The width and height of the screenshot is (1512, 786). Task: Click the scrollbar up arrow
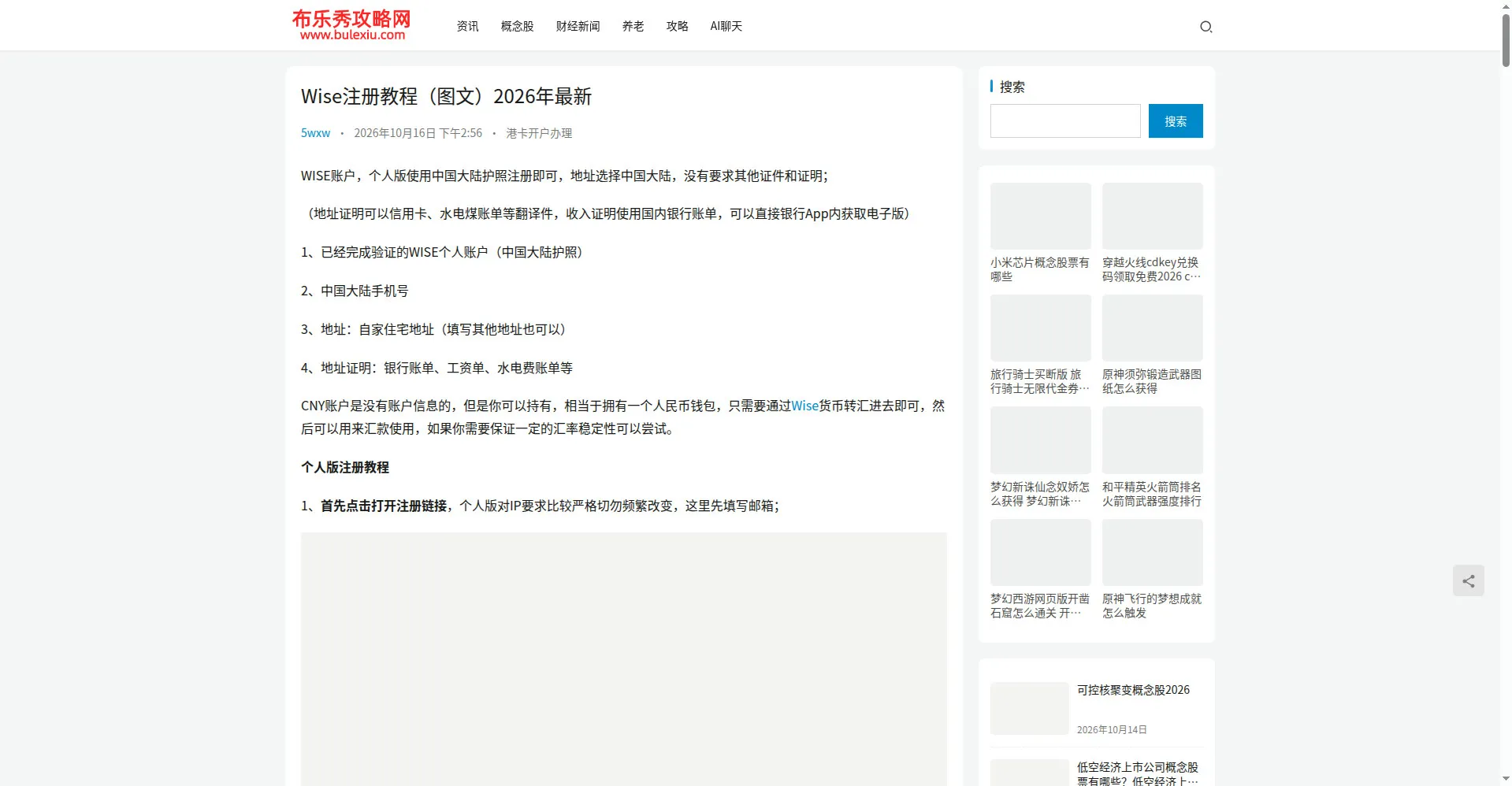[x=1506, y=6]
